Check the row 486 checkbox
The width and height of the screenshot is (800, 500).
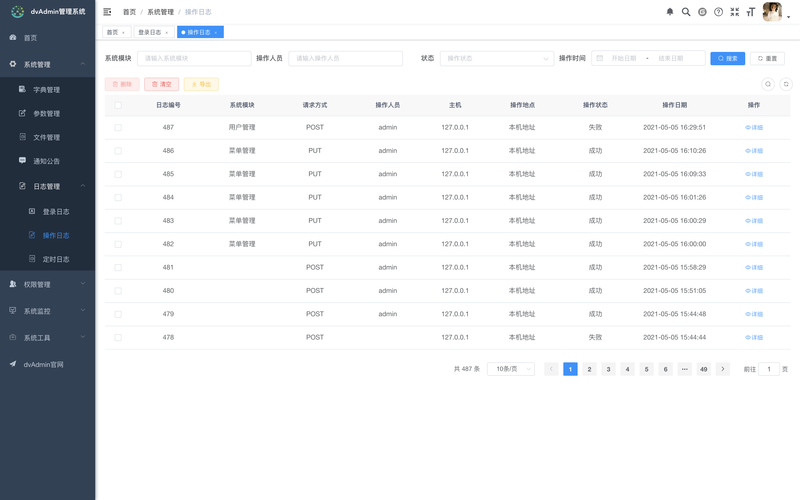tap(118, 151)
